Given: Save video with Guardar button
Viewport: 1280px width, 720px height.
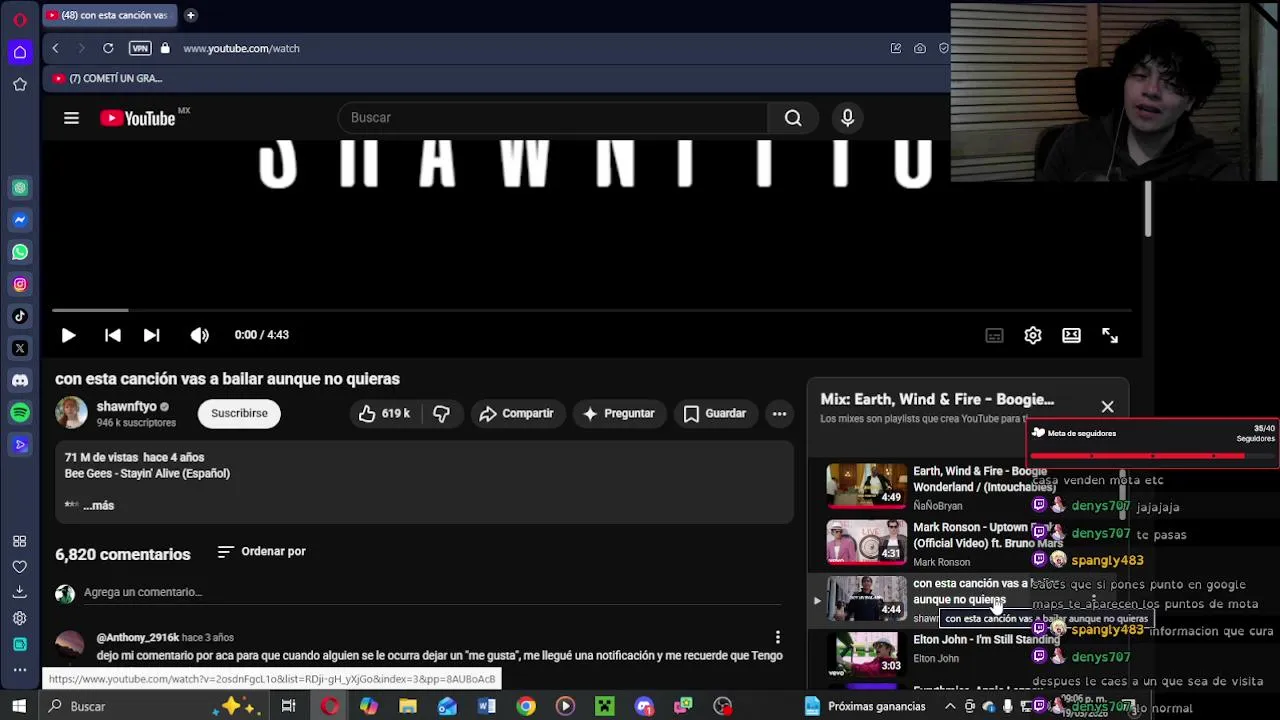Looking at the screenshot, I should coord(714,414).
